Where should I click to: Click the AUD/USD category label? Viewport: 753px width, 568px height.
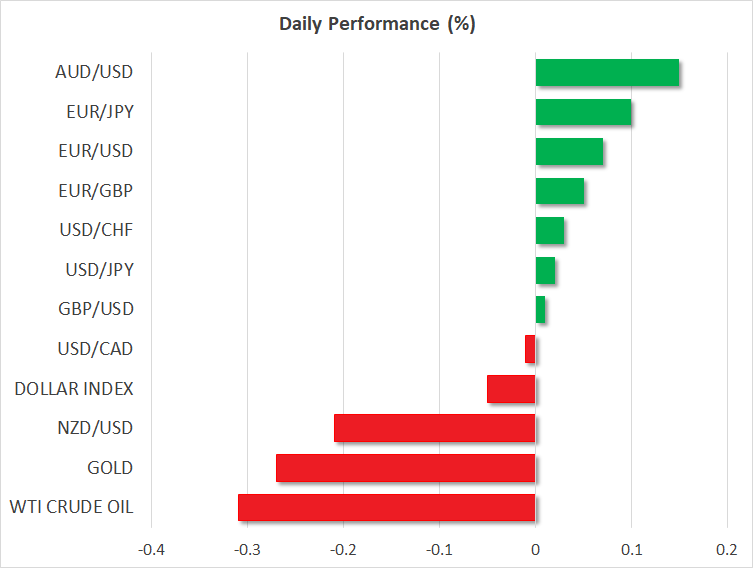click(x=95, y=72)
